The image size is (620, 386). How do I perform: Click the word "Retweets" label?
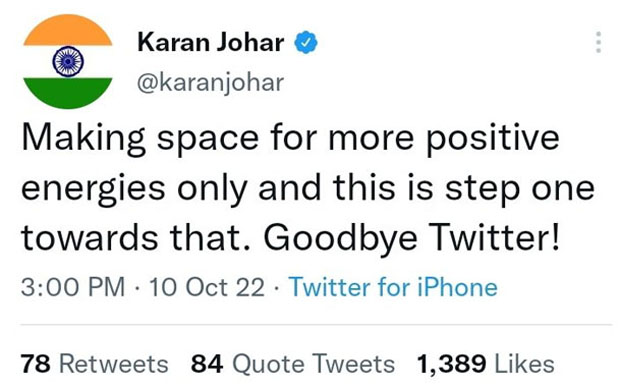tap(113, 363)
